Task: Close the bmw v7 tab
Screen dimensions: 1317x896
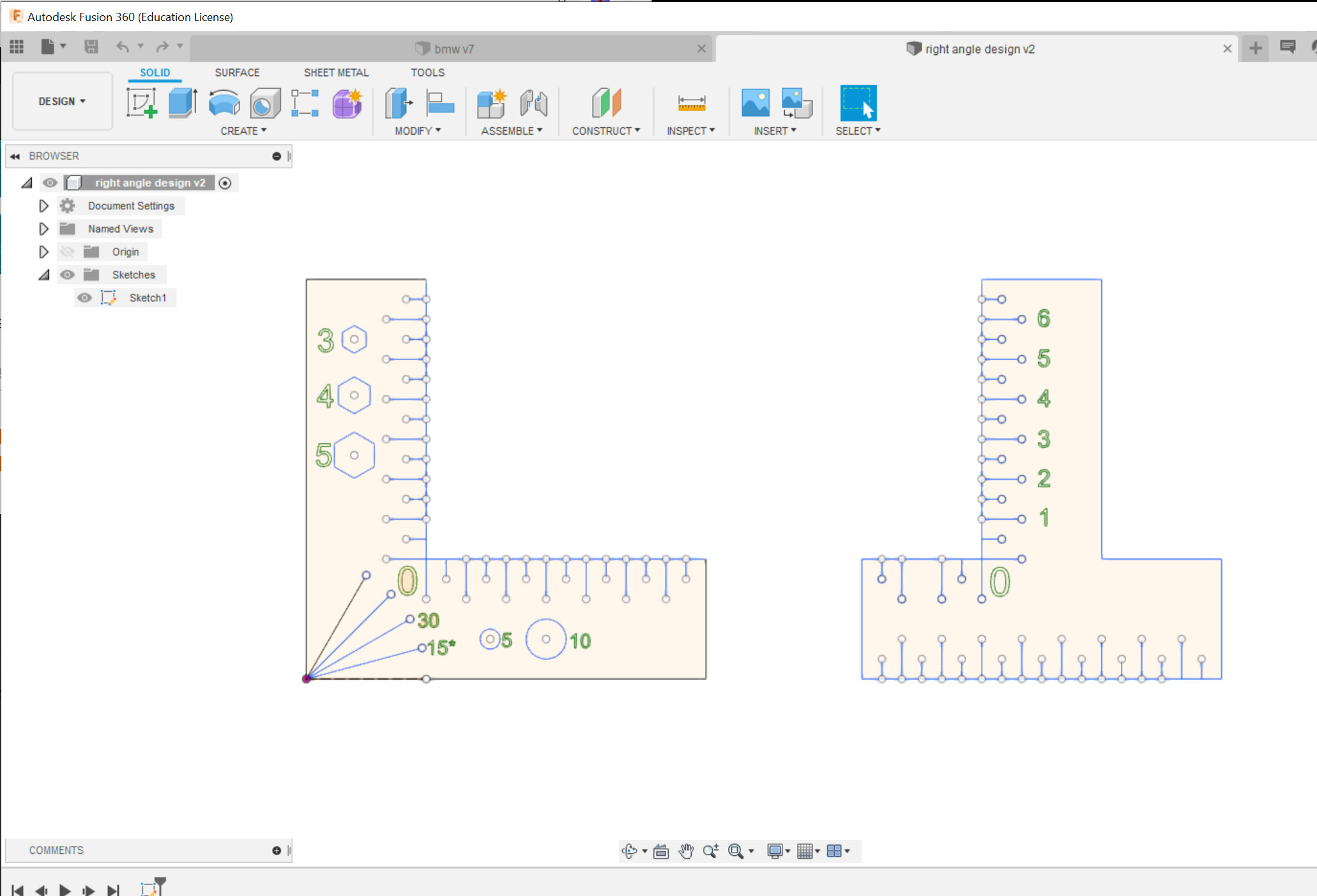Action: click(701, 49)
